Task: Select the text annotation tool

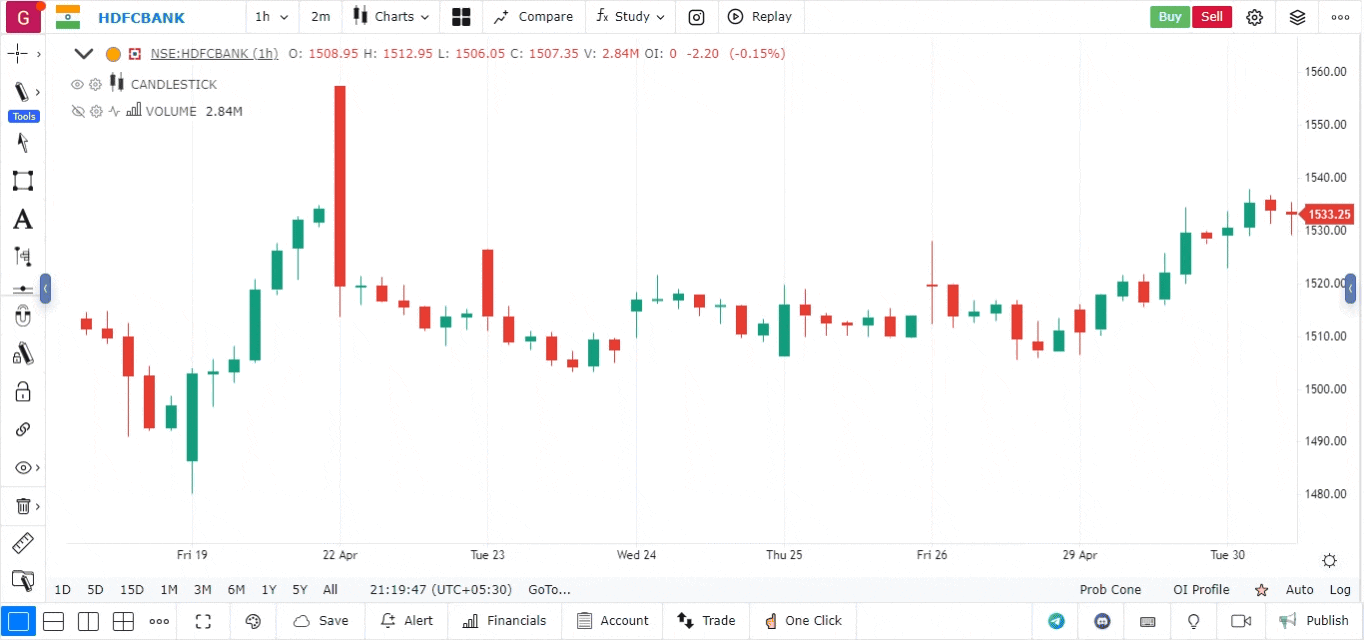Action: click(22, 220)
